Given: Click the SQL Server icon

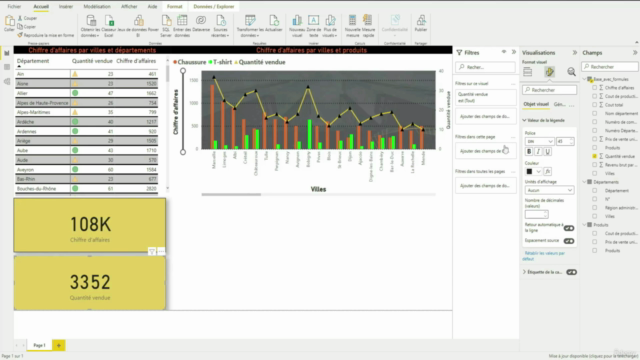Looking at the screenshot, I should pos(166,20).
